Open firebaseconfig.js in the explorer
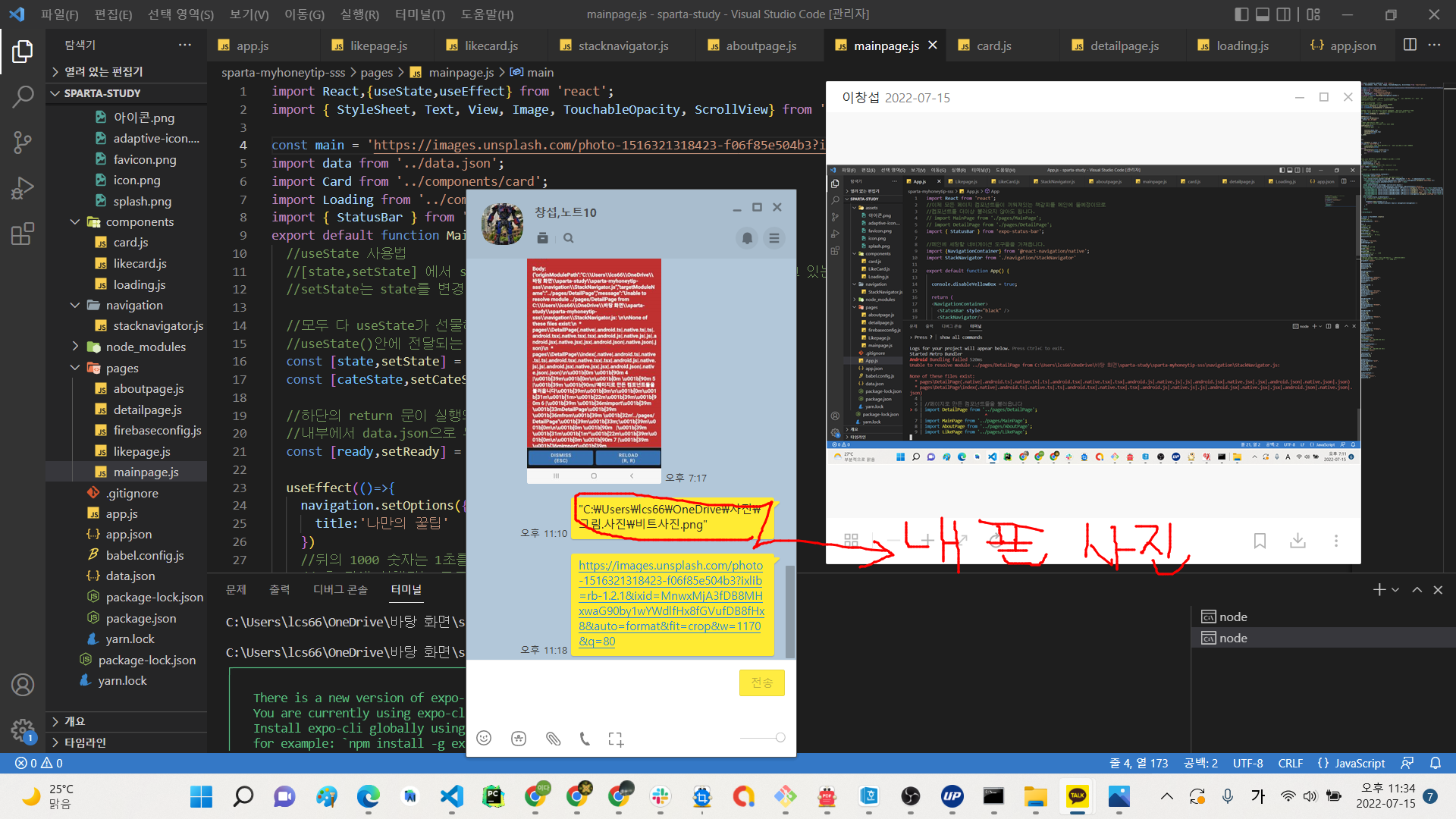This screenshot has width=1456, height=819. [157, 430]
